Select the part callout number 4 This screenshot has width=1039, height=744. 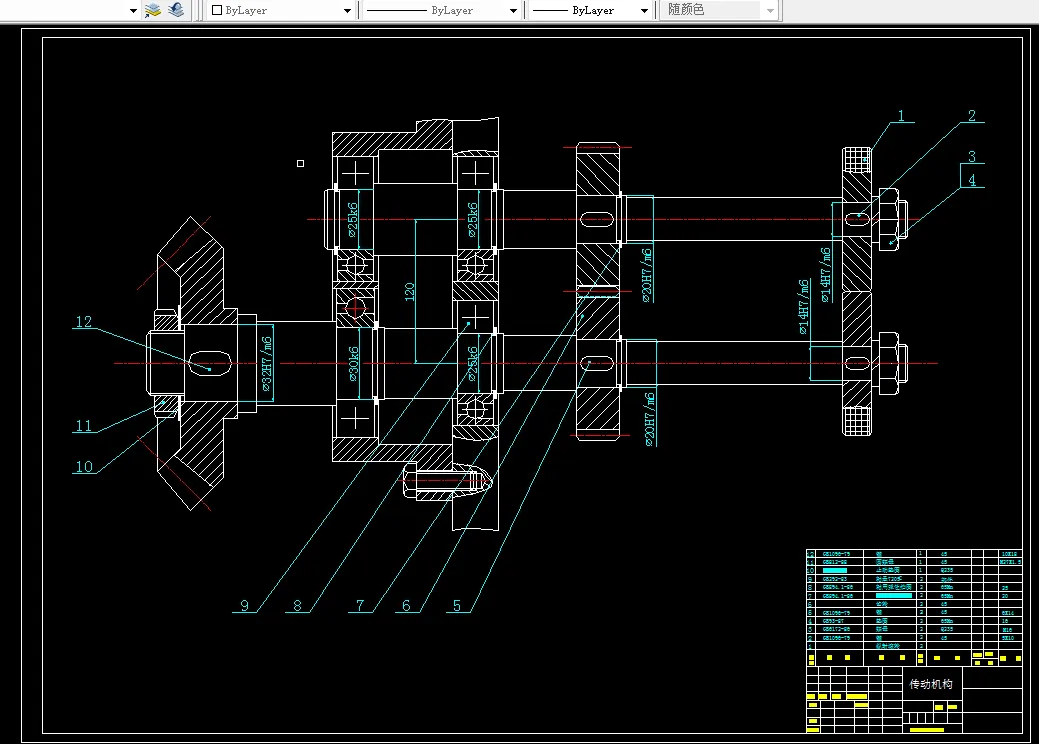click(970, 181)
